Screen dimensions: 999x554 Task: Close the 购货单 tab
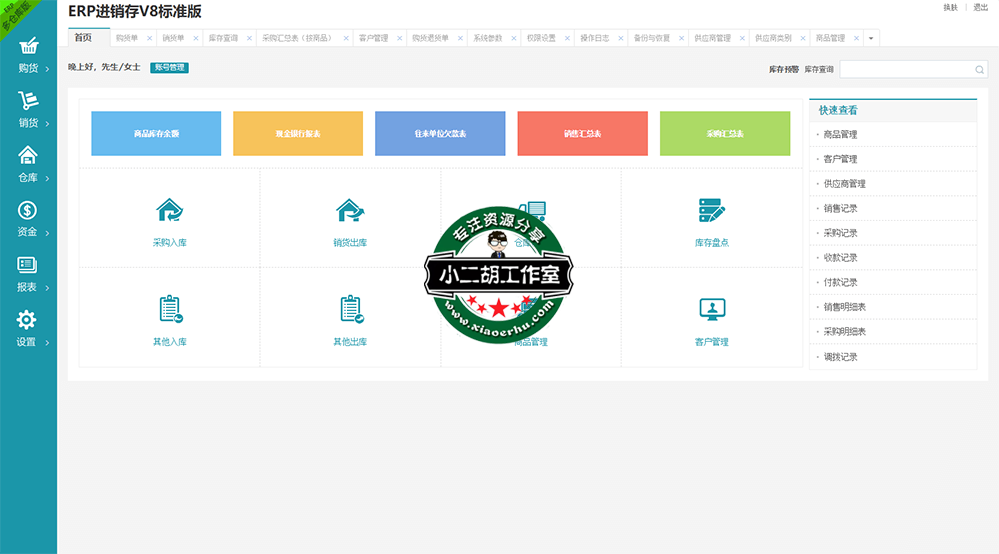tap(149, 38)
